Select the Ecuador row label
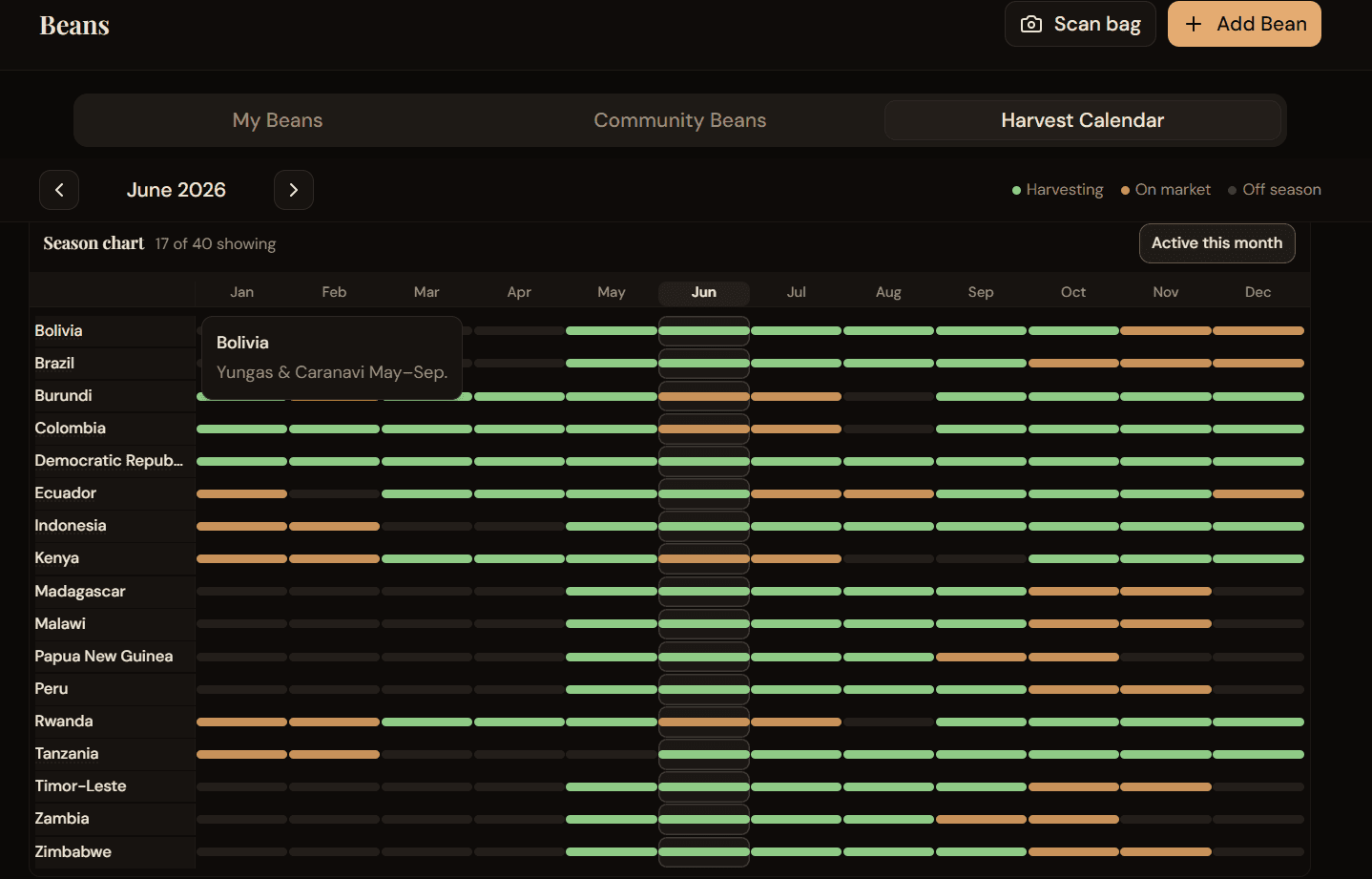Image resolution: width=1372 pixels, height=879 pixels. click(x=65, y=492)
